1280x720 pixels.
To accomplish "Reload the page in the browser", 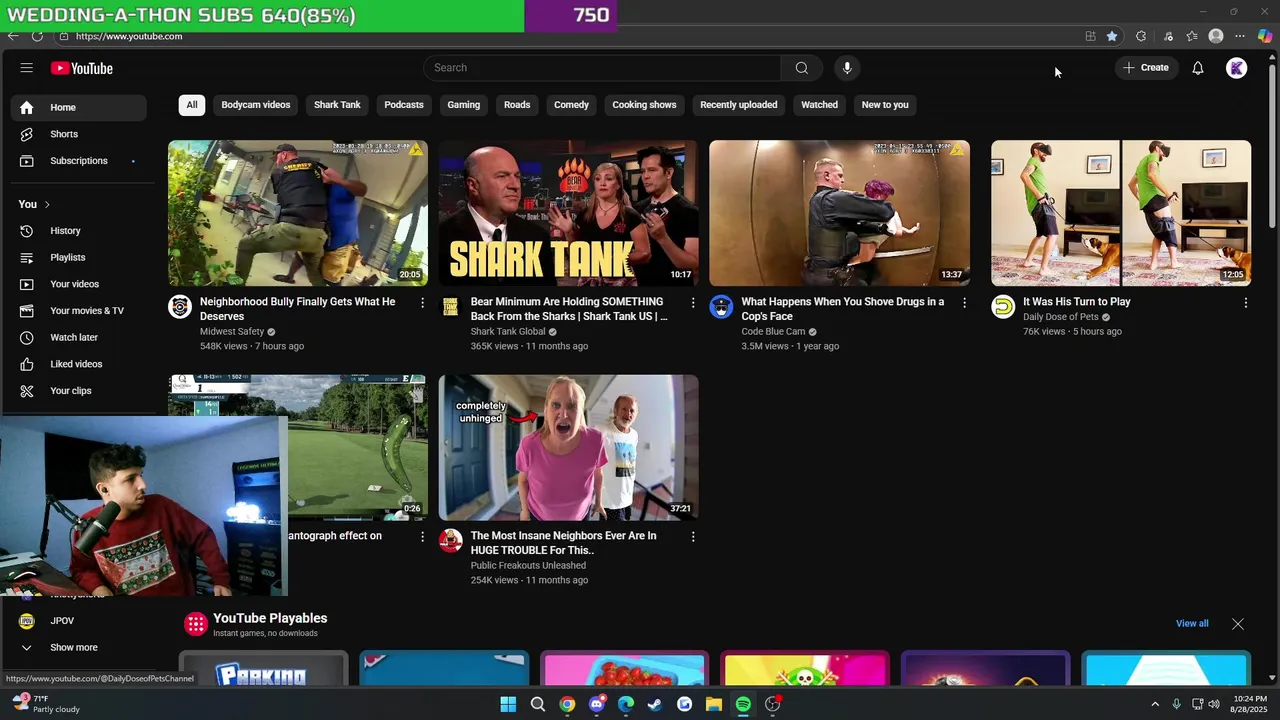I will point(37,36).
